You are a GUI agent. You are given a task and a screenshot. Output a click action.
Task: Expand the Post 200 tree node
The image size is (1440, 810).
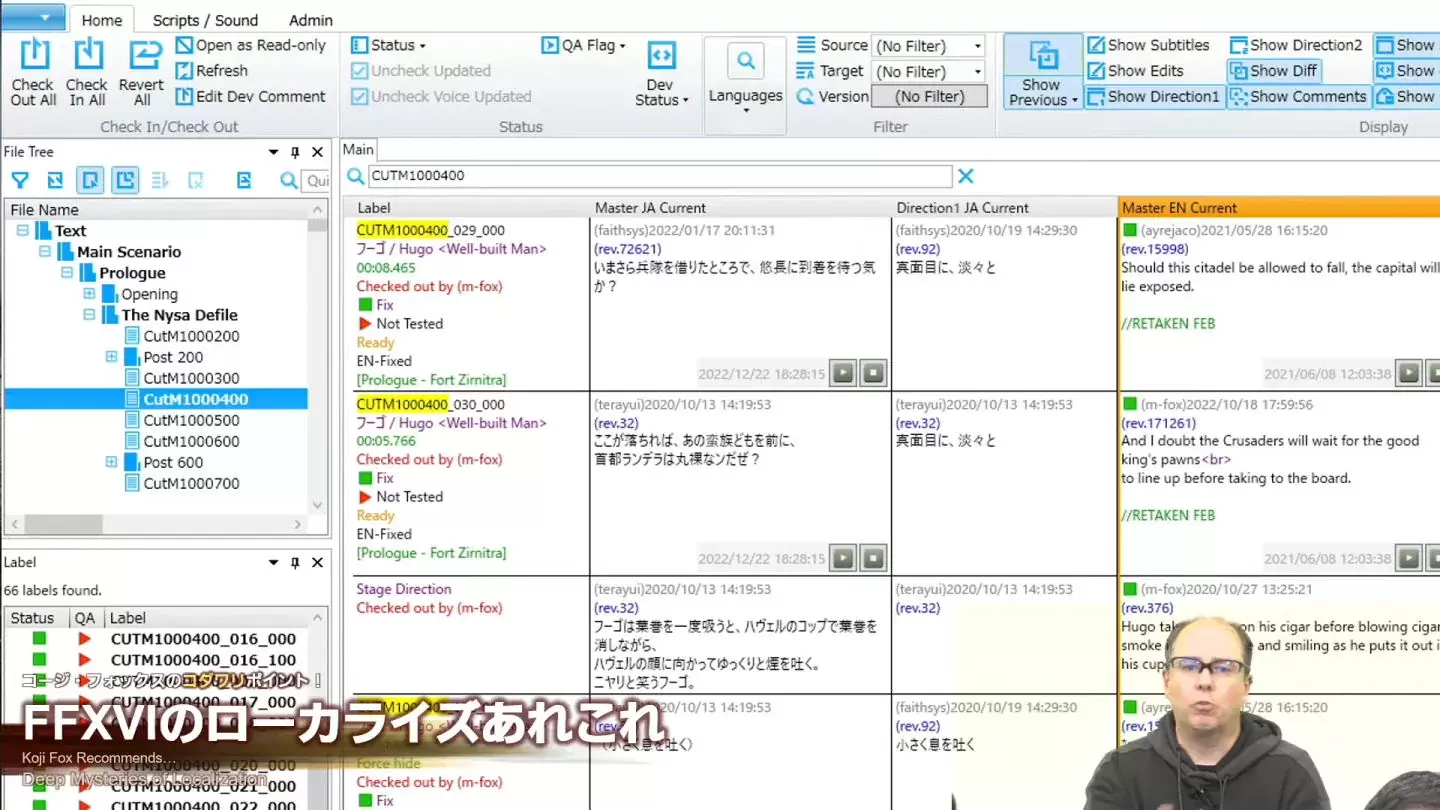point(111,357)
